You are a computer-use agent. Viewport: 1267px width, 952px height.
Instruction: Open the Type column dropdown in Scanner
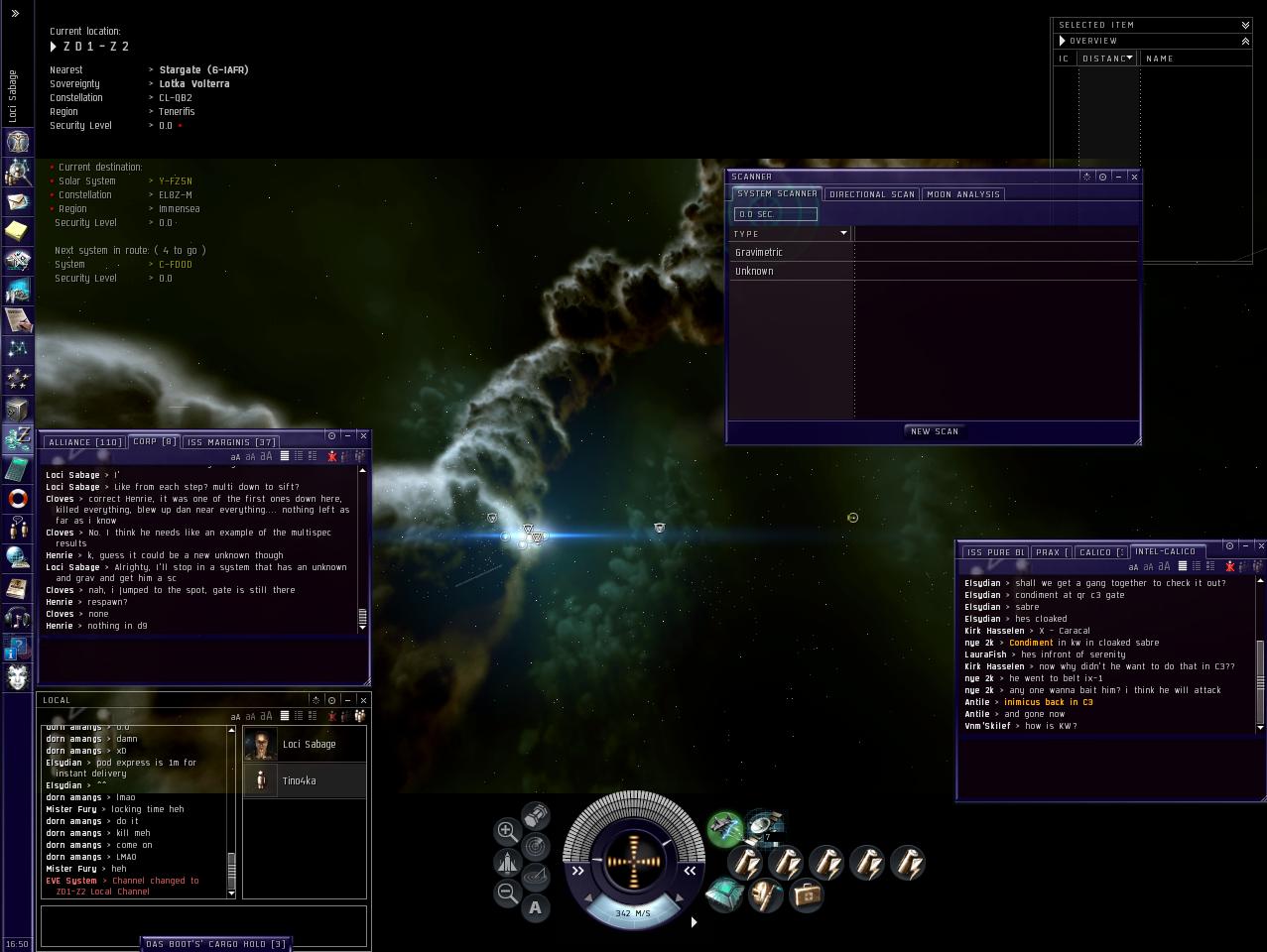844,233
